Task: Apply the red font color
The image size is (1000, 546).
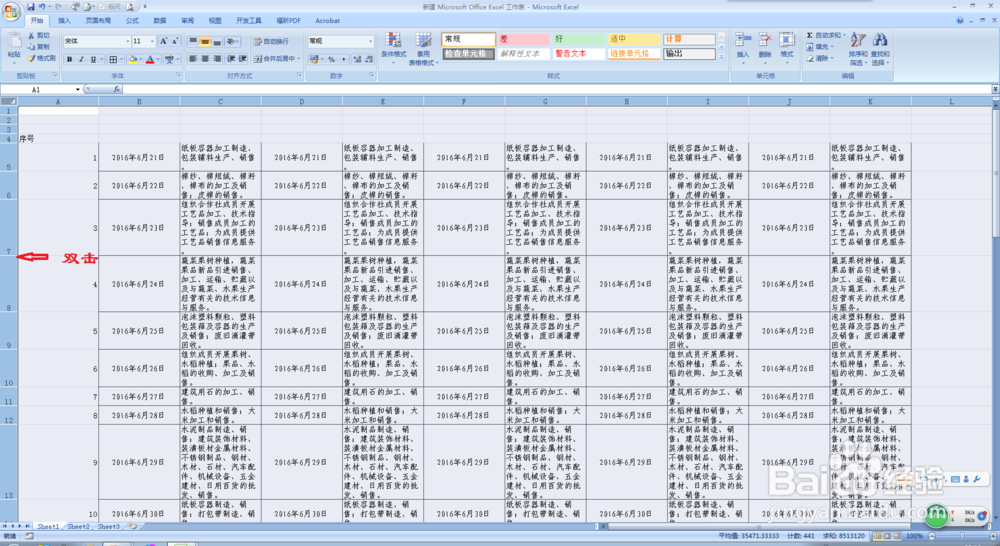Action: [x=150, y=59]
